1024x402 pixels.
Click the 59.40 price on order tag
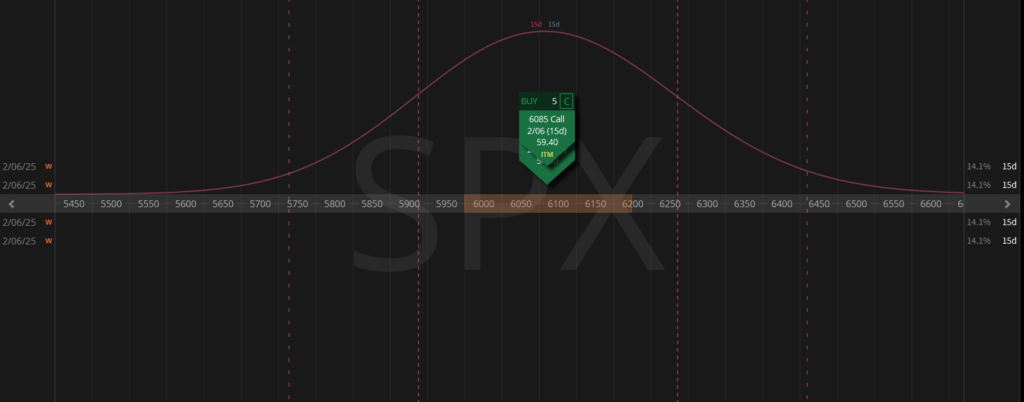[546, 142]
